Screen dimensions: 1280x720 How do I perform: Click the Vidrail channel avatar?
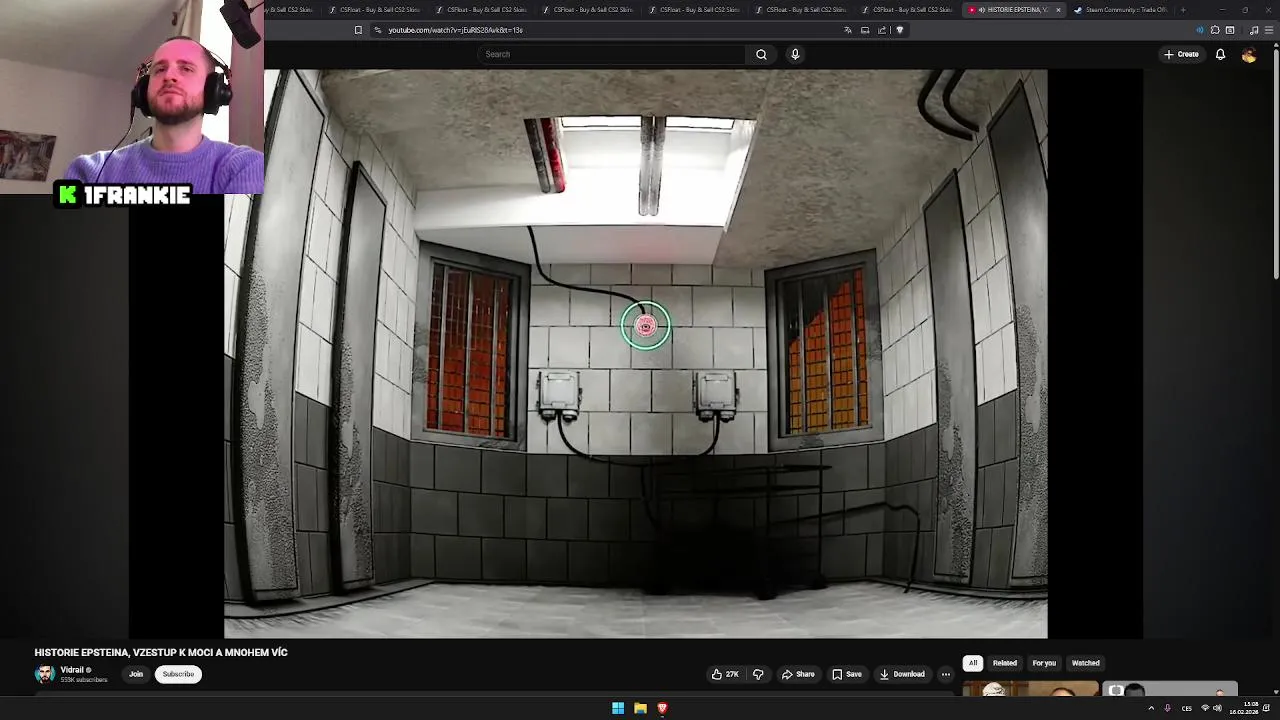(x=44, y=674)
